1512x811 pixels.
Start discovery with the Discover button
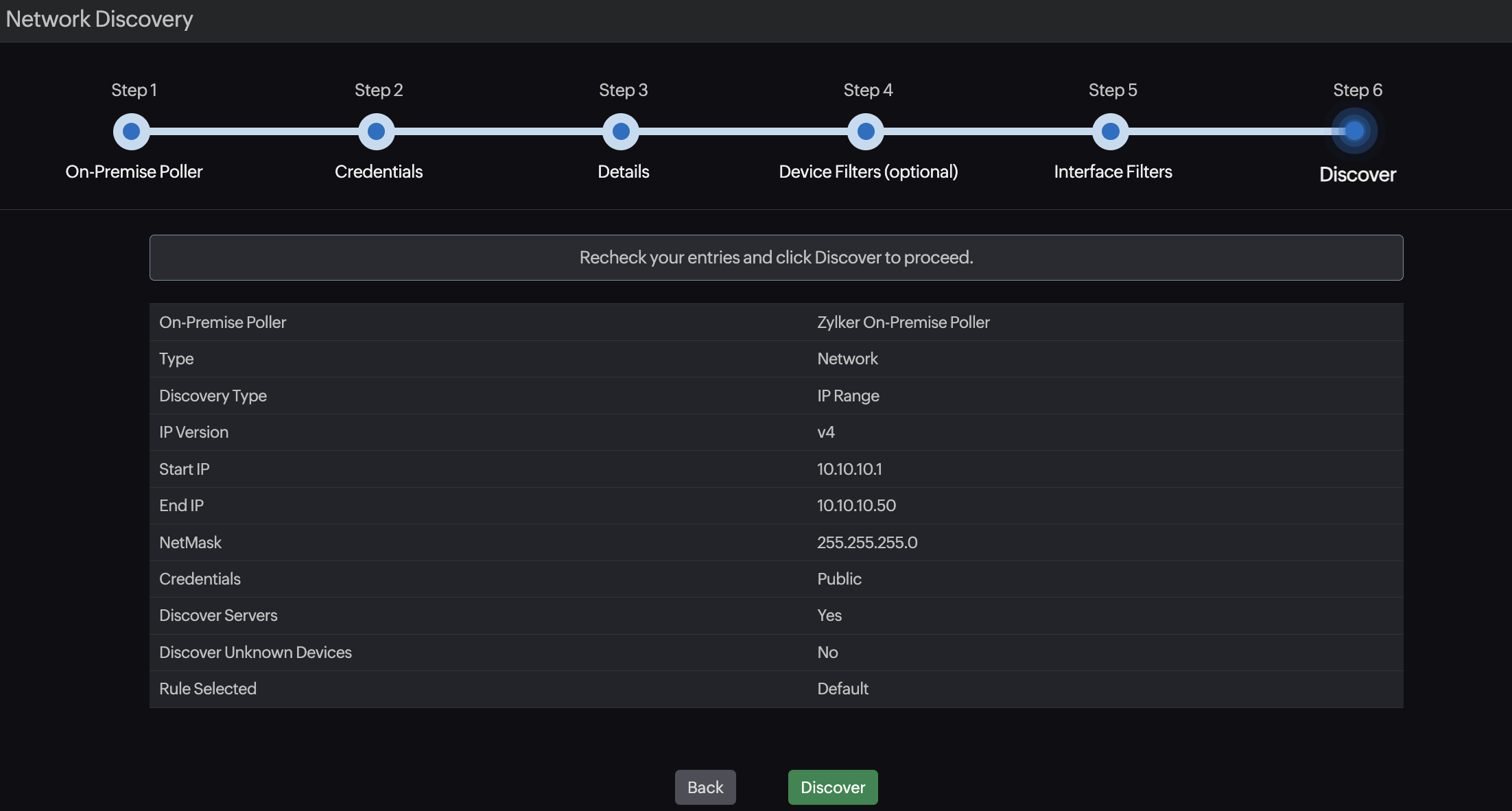click(x=832, y=787)
